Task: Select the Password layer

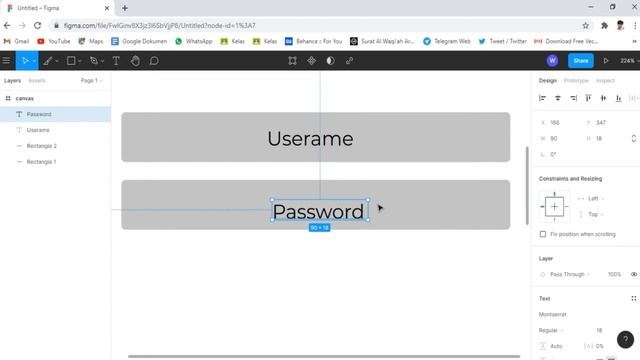Action: 55,114
